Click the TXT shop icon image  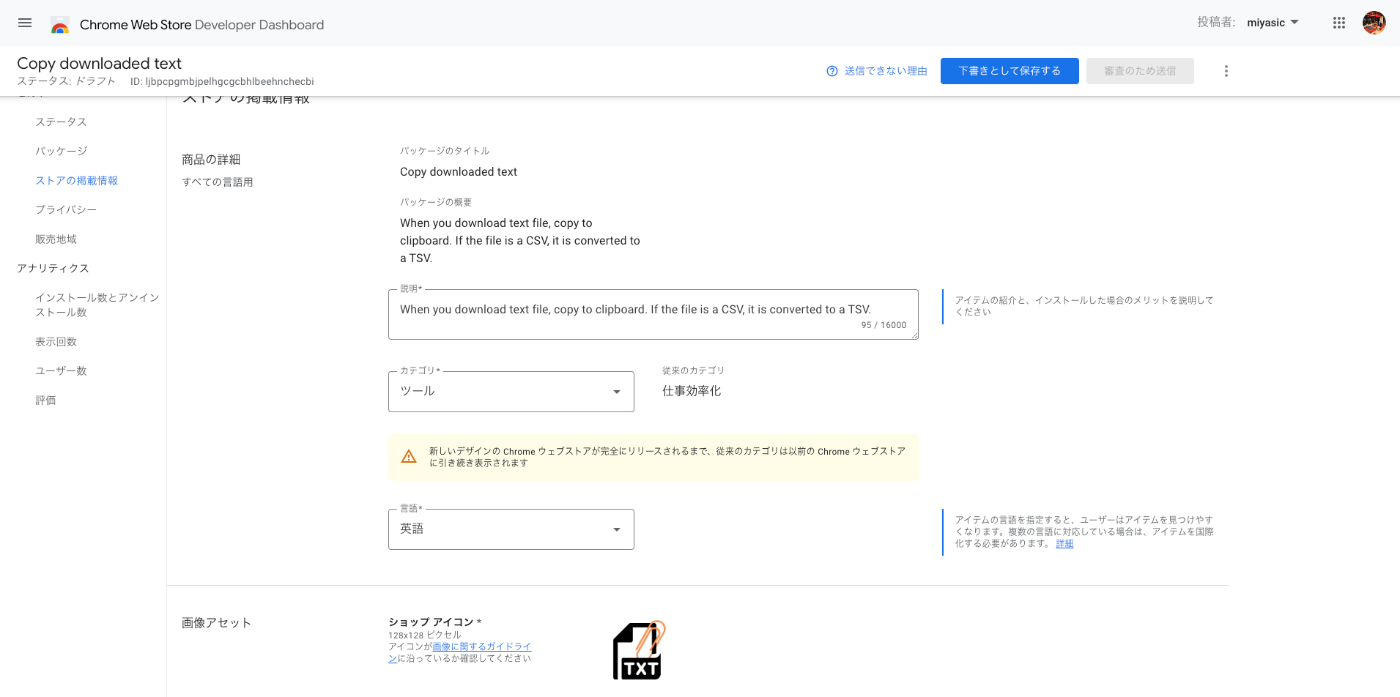pyautogui.click(x=639, y=650)
